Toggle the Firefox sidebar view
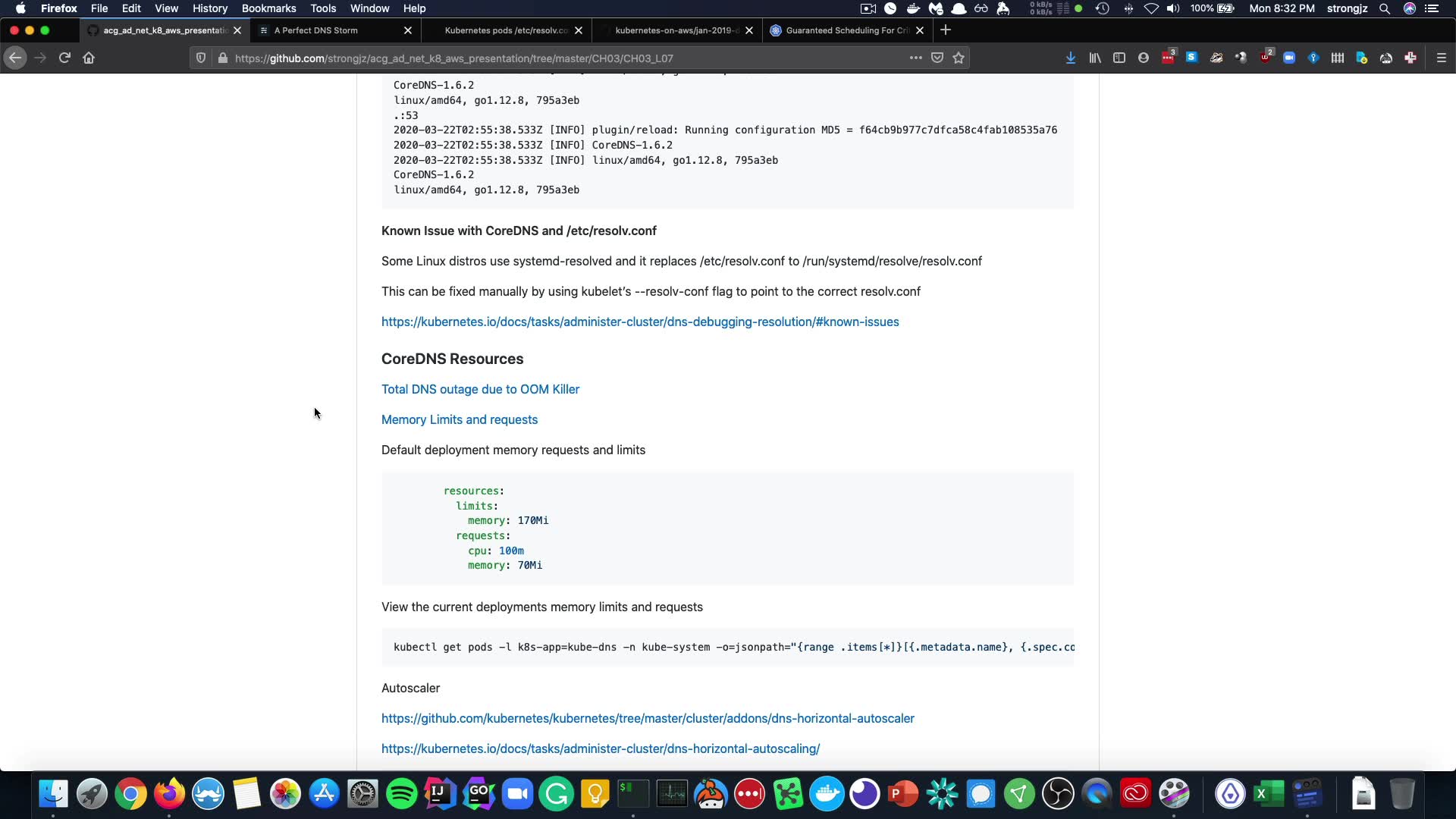1456x819 pixels. [1119, 58]
